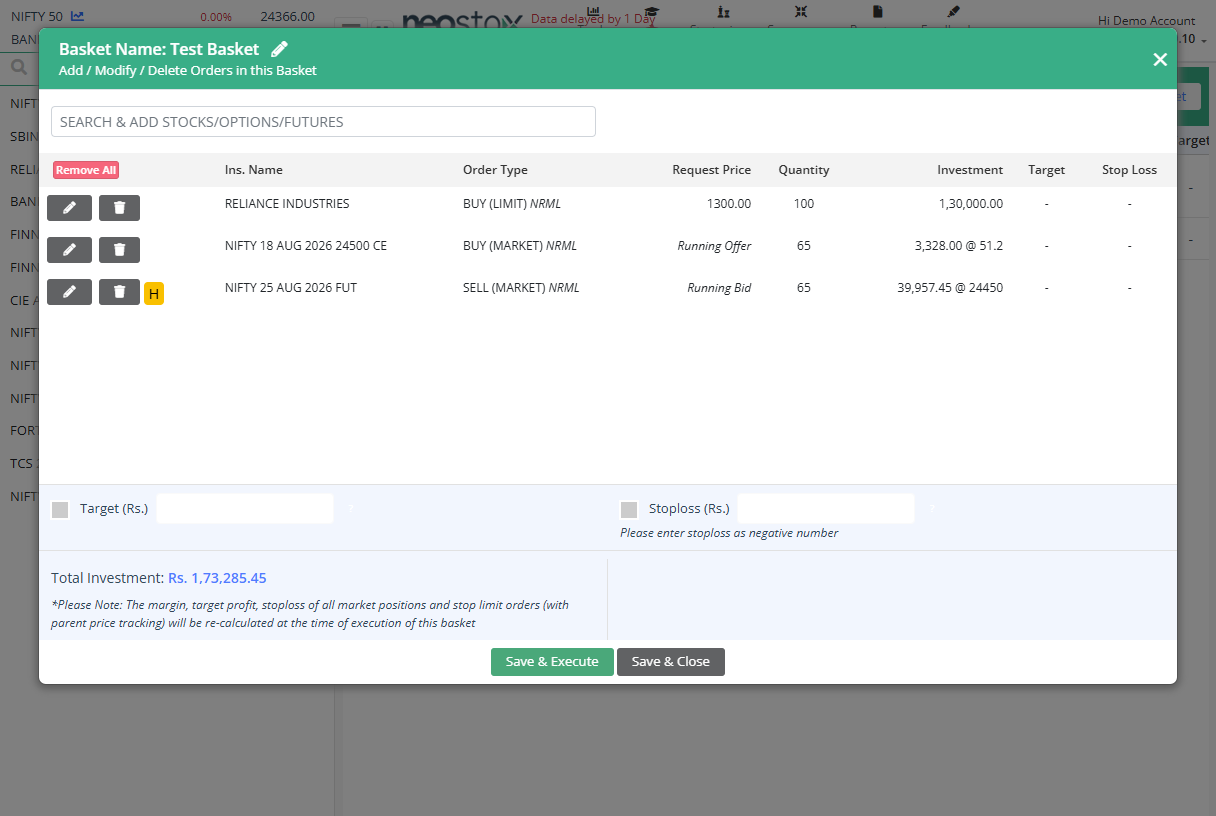Click the Investment column header
1216x816 pixels.
coord(970,170)
